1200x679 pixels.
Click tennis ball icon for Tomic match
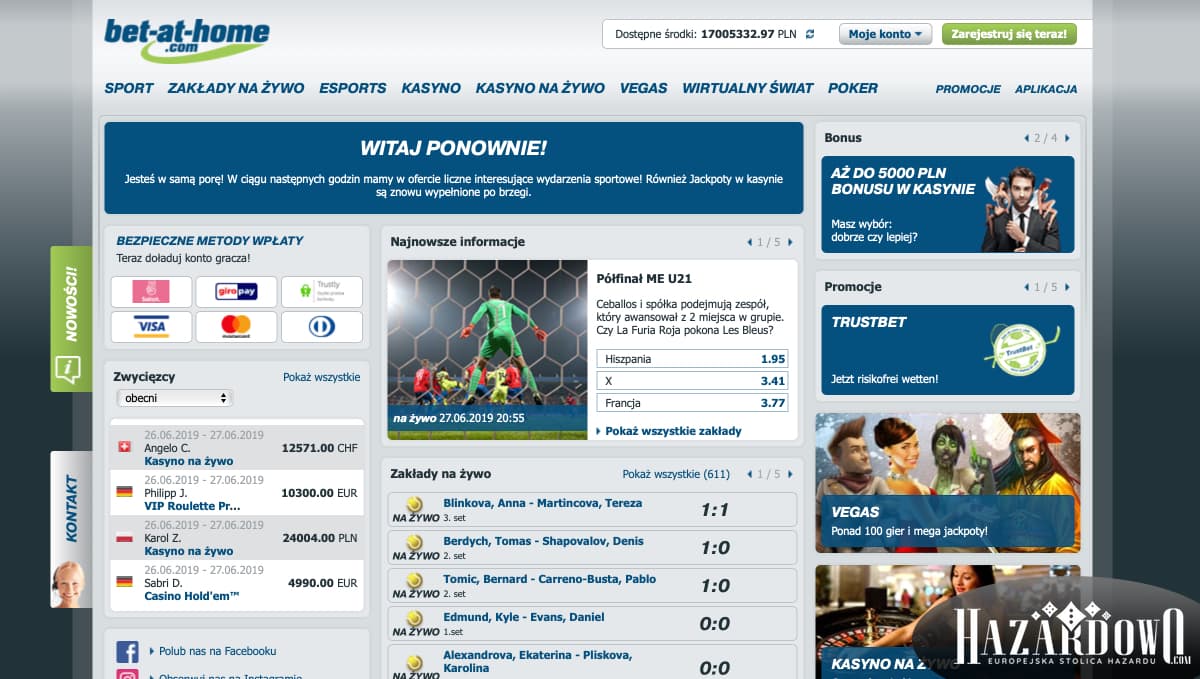(x=415, y=581)
